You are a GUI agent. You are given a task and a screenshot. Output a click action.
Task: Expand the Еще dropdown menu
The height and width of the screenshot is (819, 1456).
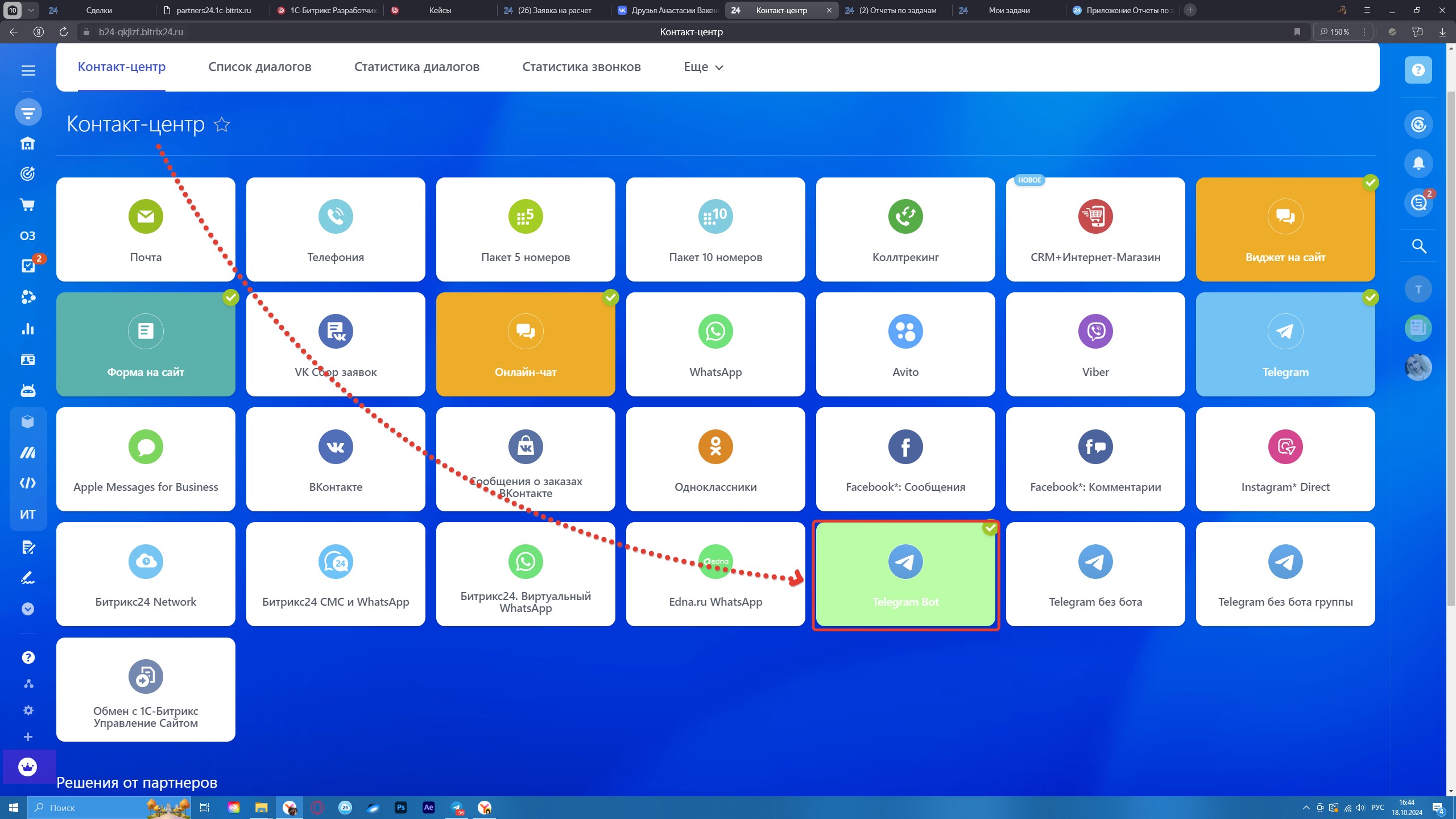coord(703,67)
